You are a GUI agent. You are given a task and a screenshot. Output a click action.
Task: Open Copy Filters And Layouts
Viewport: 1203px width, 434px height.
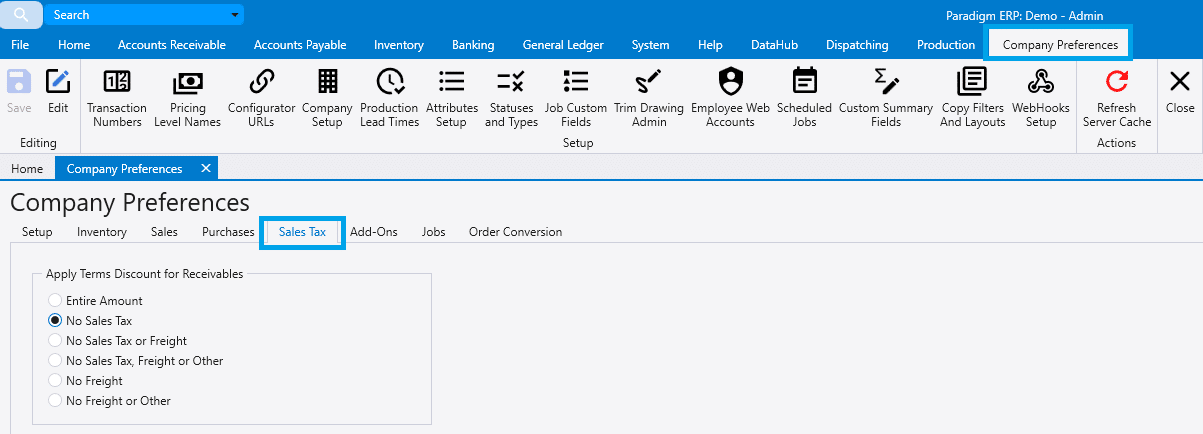click(x=972, y=98)
